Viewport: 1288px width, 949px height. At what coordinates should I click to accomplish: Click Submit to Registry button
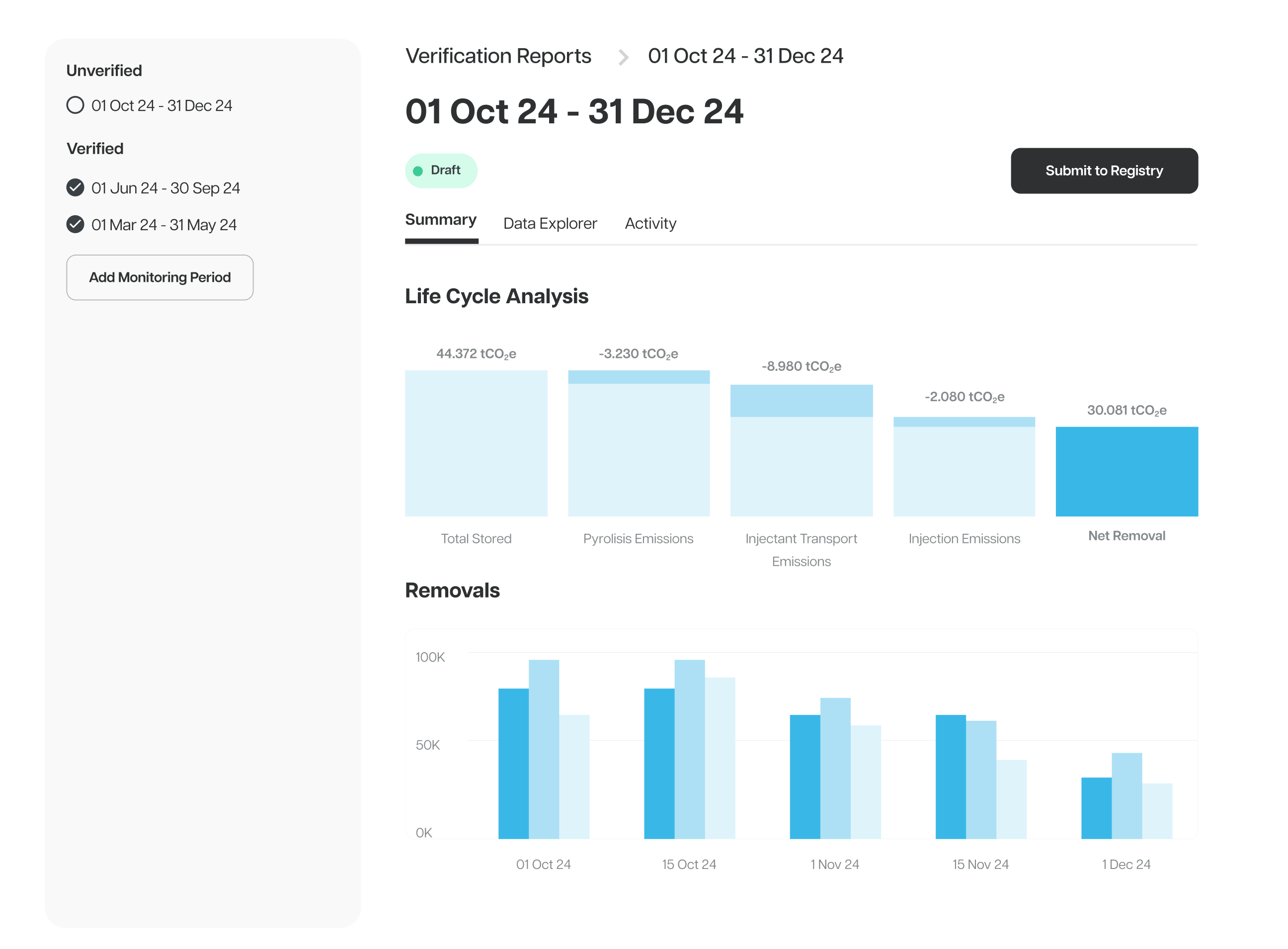[x=1104, y=171]
